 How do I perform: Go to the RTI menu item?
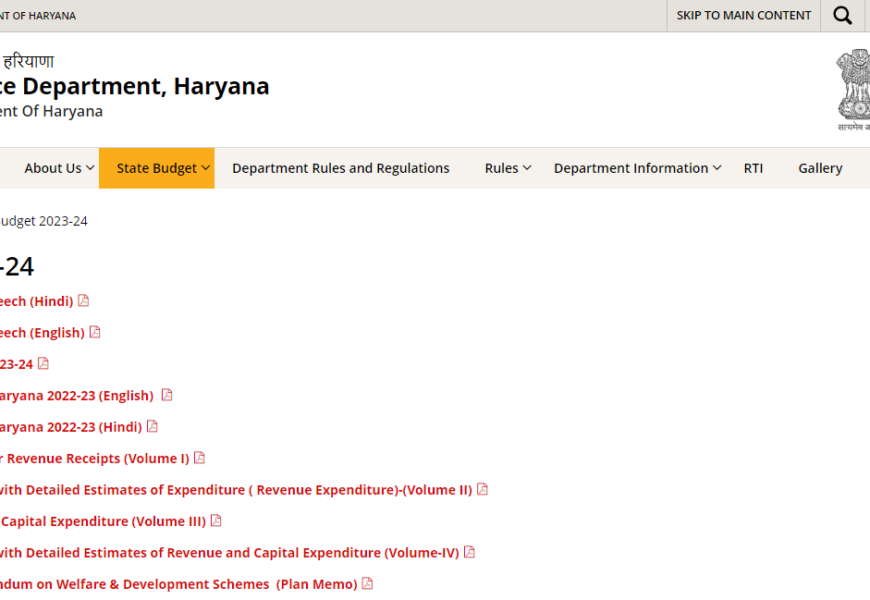point(753,168)
